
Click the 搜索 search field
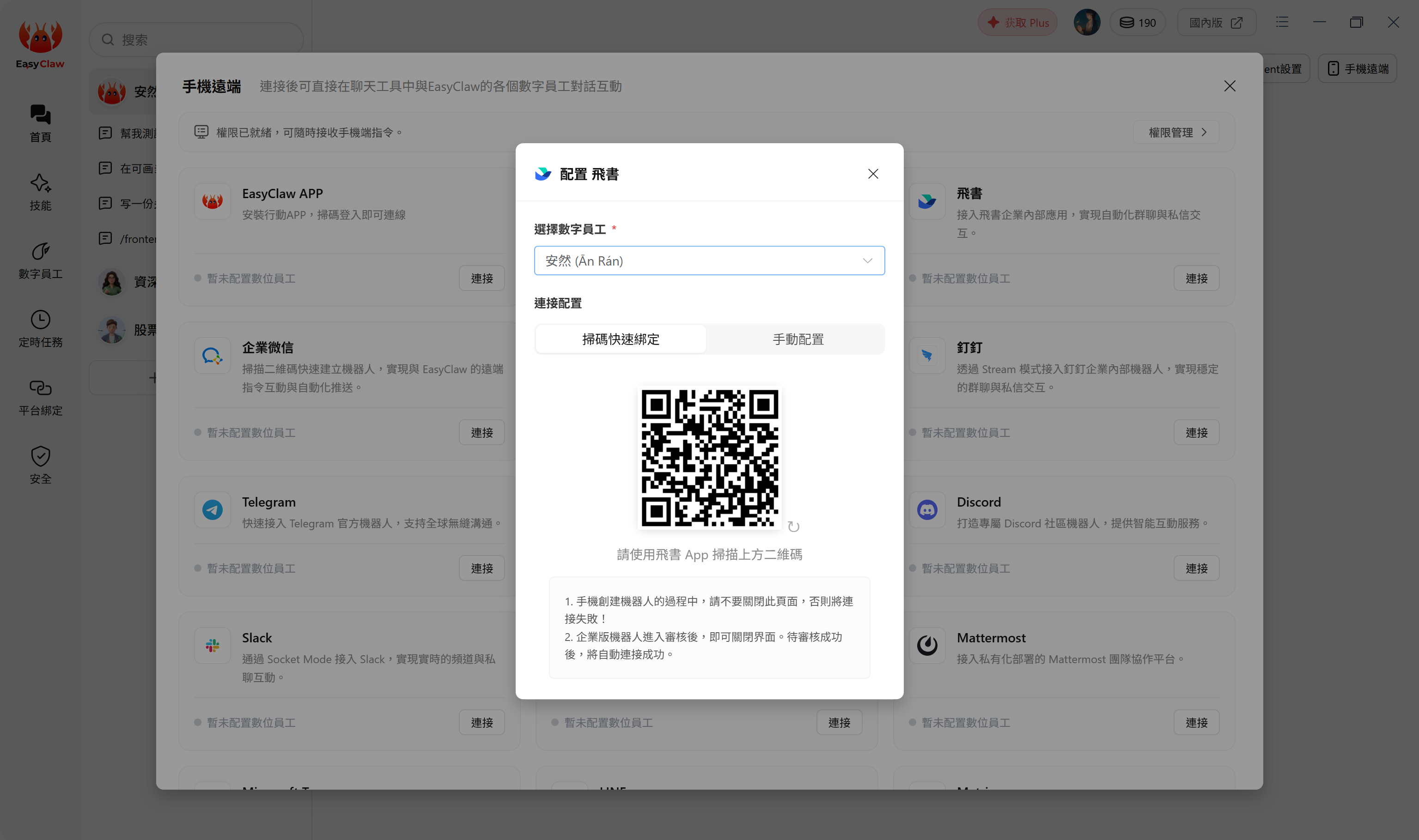196,40
